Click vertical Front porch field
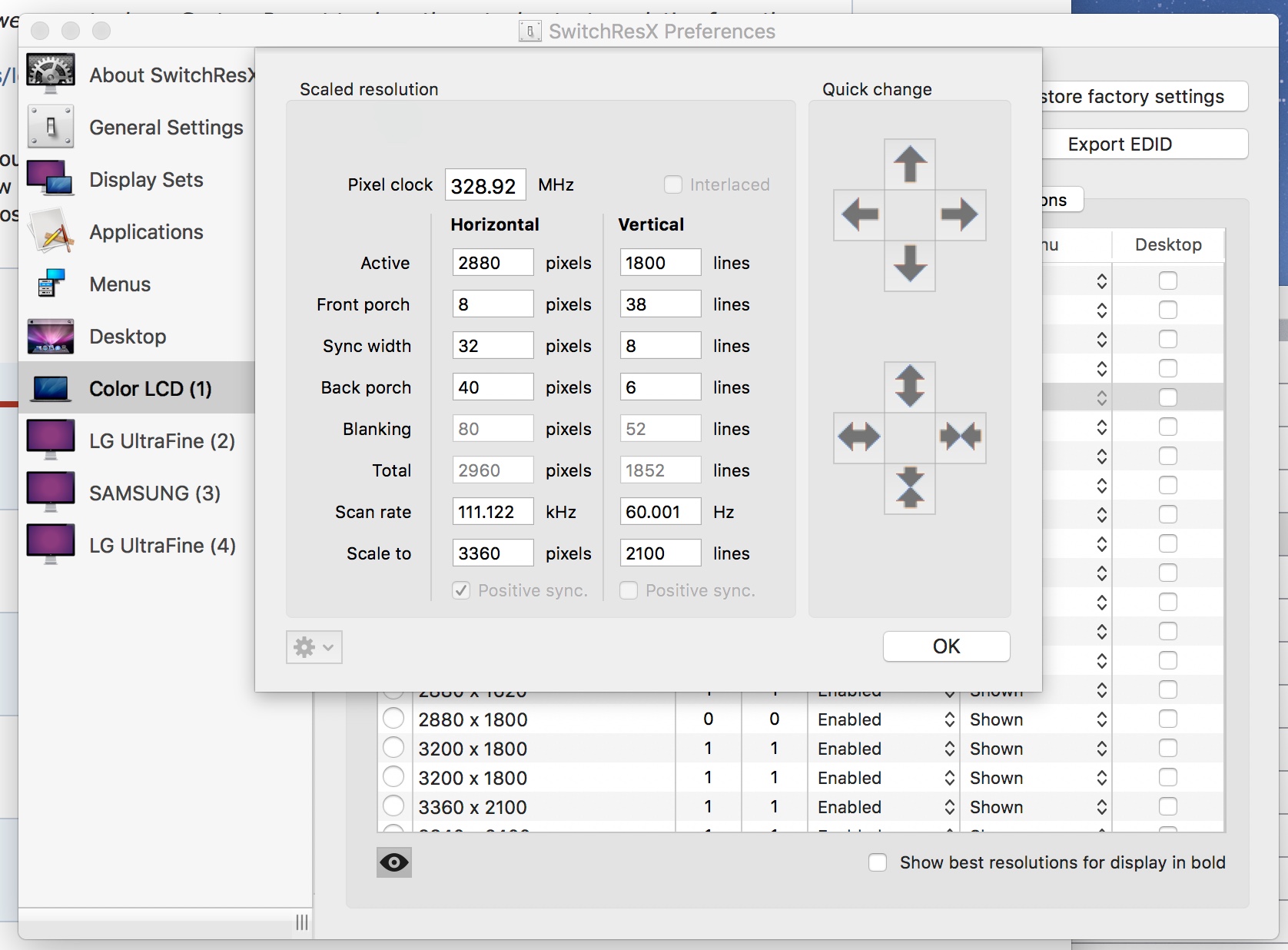 (660, 304)
